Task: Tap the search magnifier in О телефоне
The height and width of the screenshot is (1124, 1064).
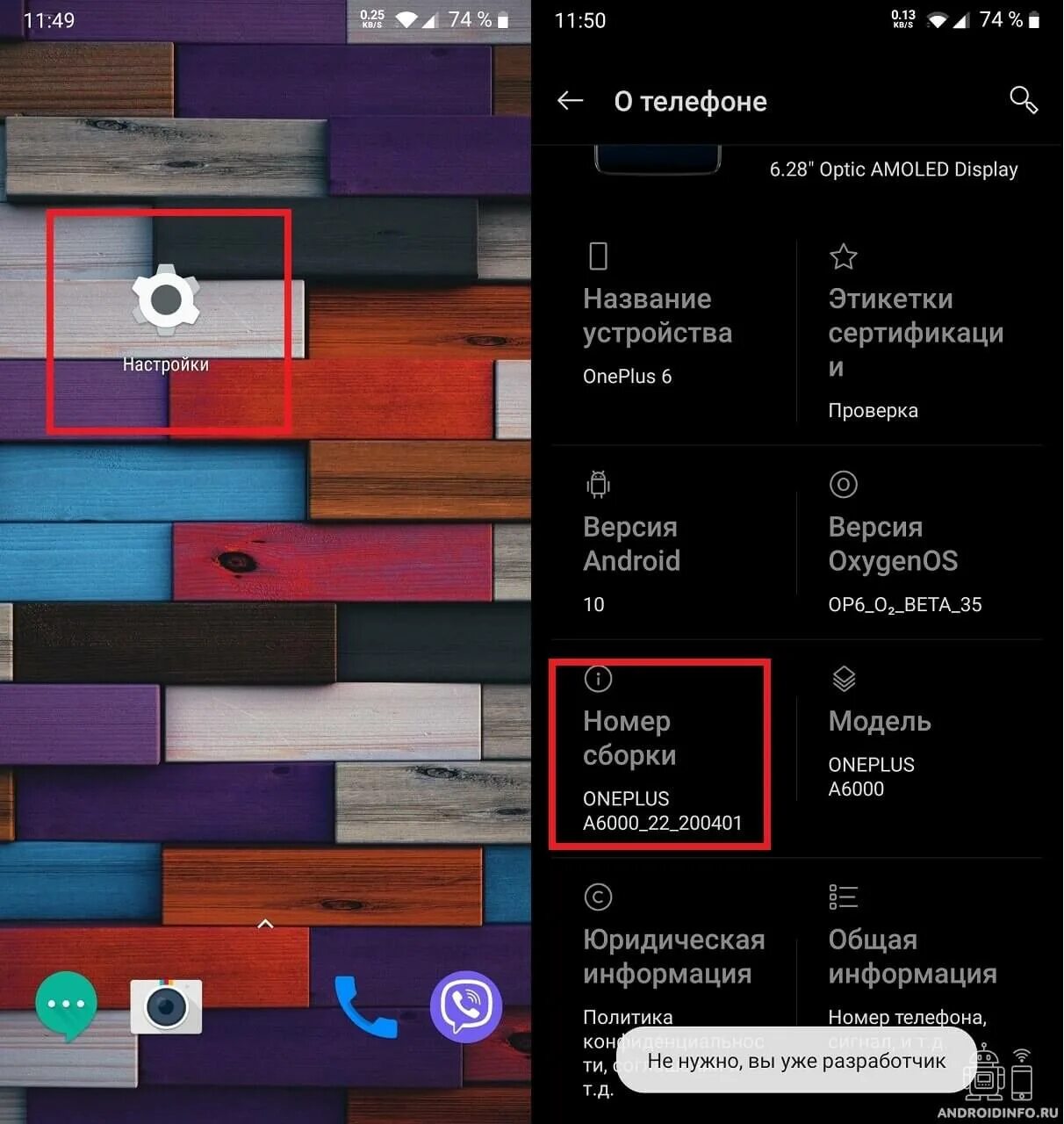Action: point(1024,100)
